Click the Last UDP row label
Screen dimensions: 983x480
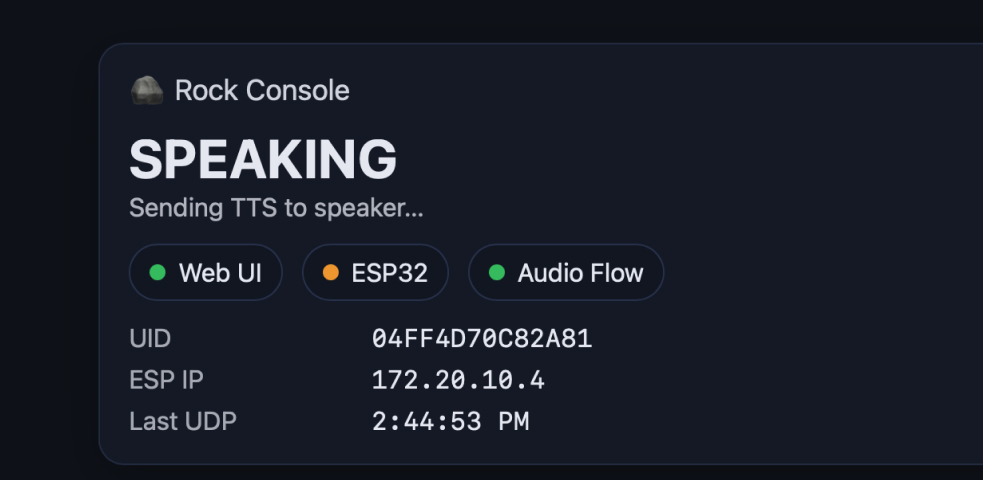tap(183, 421)
